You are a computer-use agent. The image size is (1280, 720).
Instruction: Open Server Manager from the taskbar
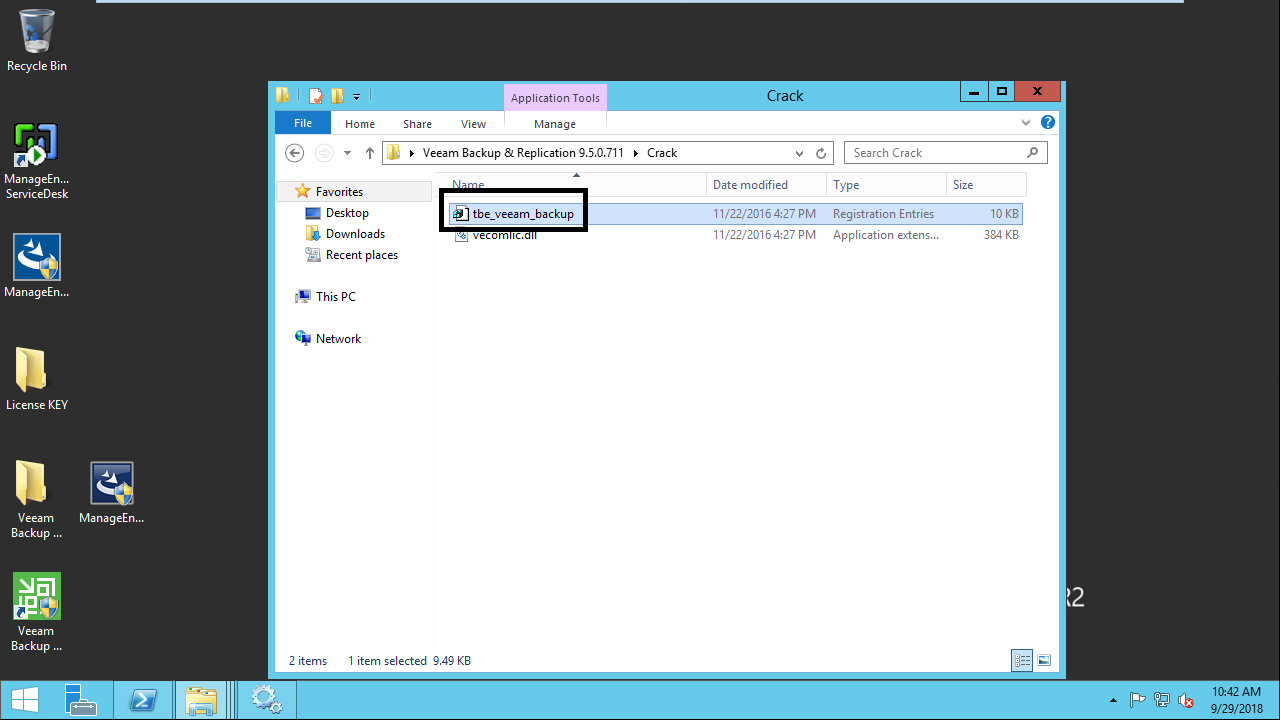[80, 700]
